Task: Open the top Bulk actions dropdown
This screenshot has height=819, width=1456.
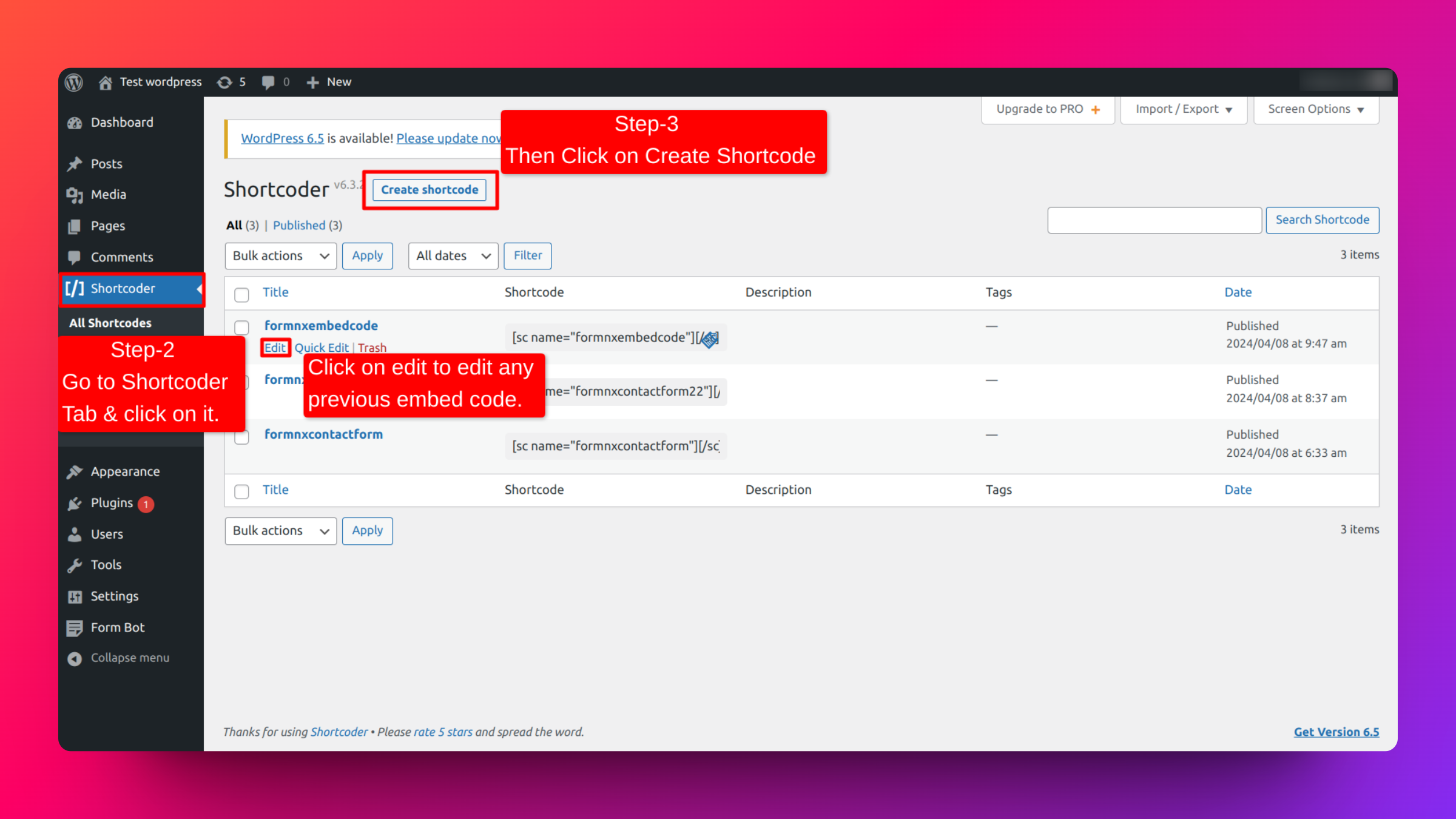Action: click(280, 256)
